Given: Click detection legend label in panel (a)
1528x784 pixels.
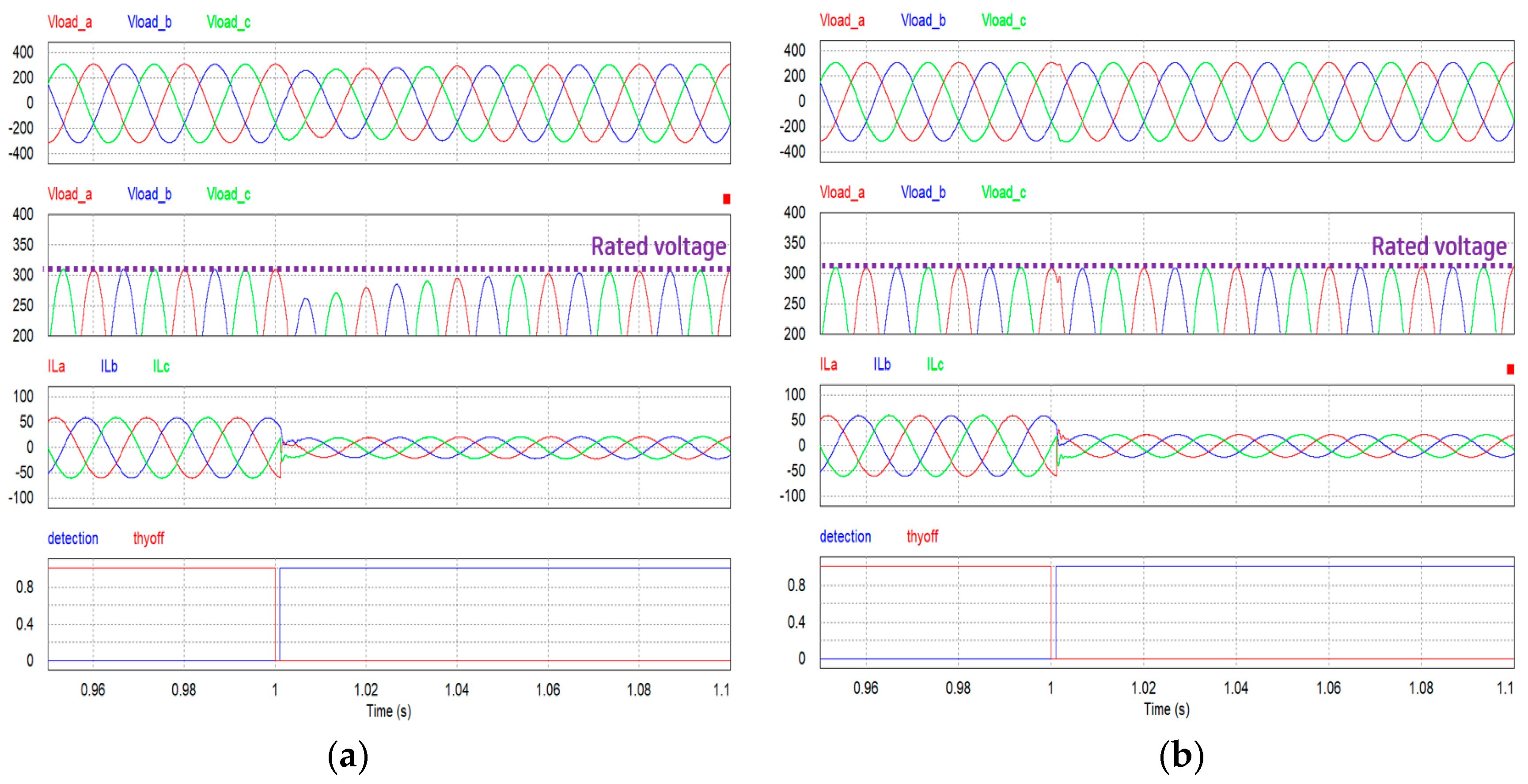Looking at the screenshot, I should pyautogui.click(x=72, y=538).
